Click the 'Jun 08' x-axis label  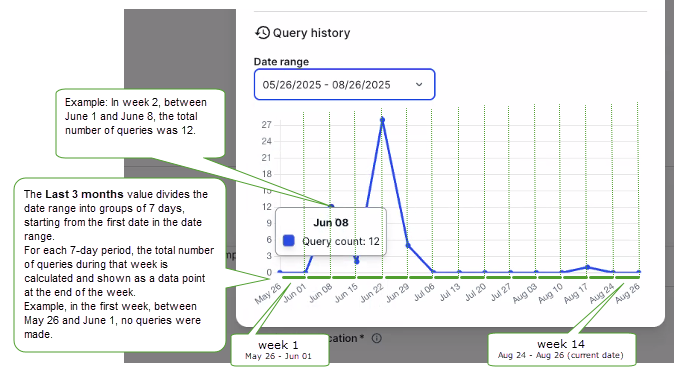[320, 293]
